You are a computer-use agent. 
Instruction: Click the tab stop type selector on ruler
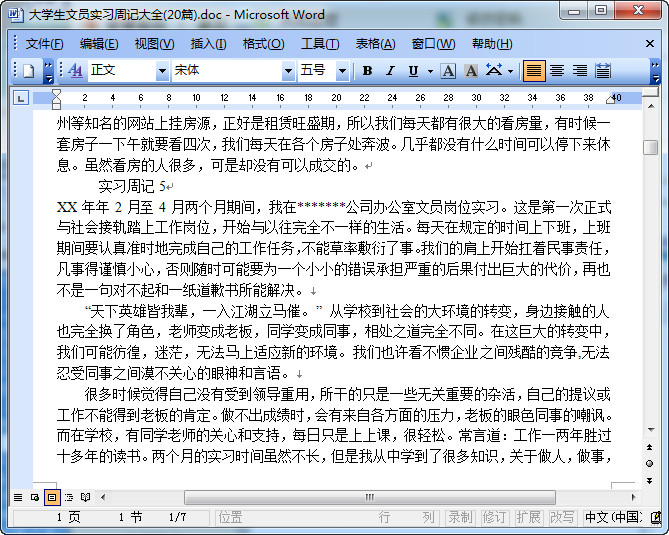(20, 98)
